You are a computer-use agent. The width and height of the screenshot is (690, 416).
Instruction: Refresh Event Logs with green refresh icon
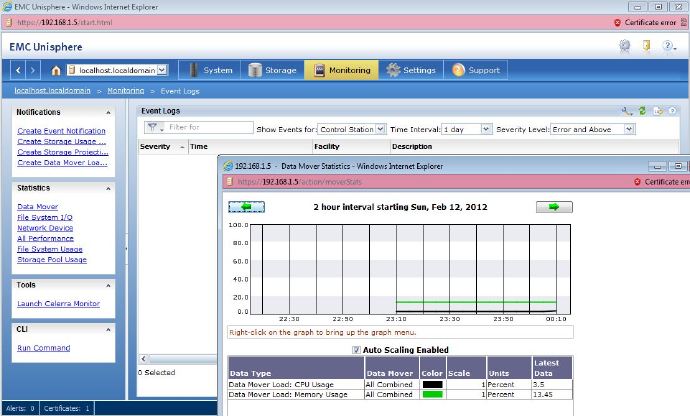coord(642,111)
